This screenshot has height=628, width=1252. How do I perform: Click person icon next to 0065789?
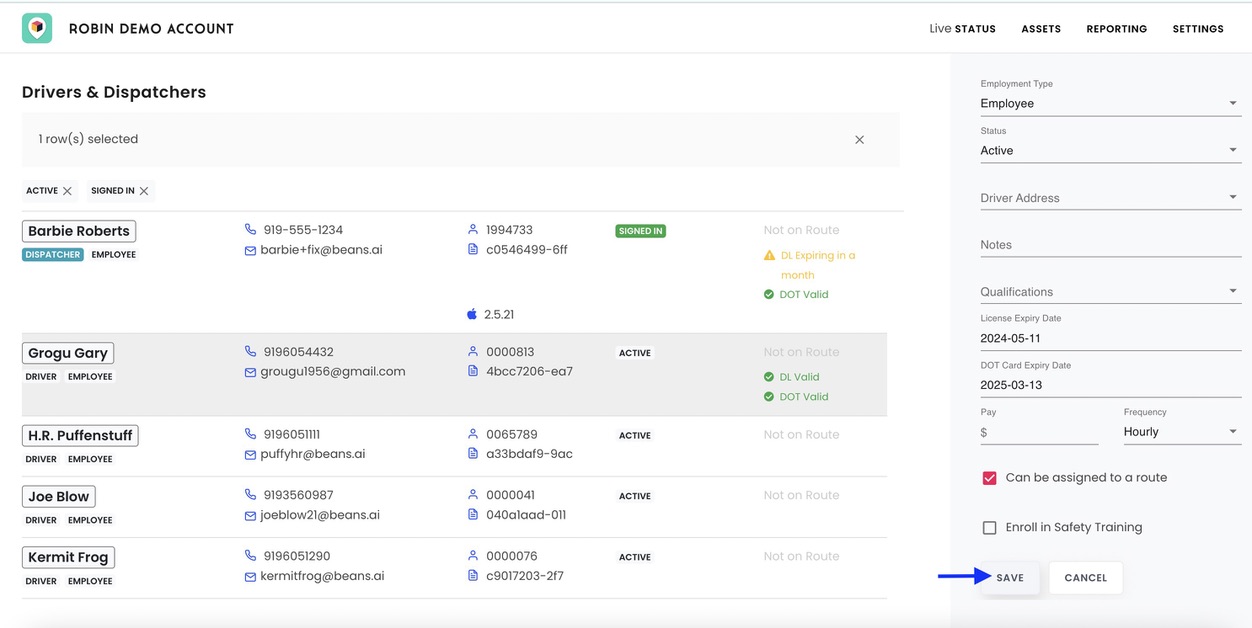(473, 434)
